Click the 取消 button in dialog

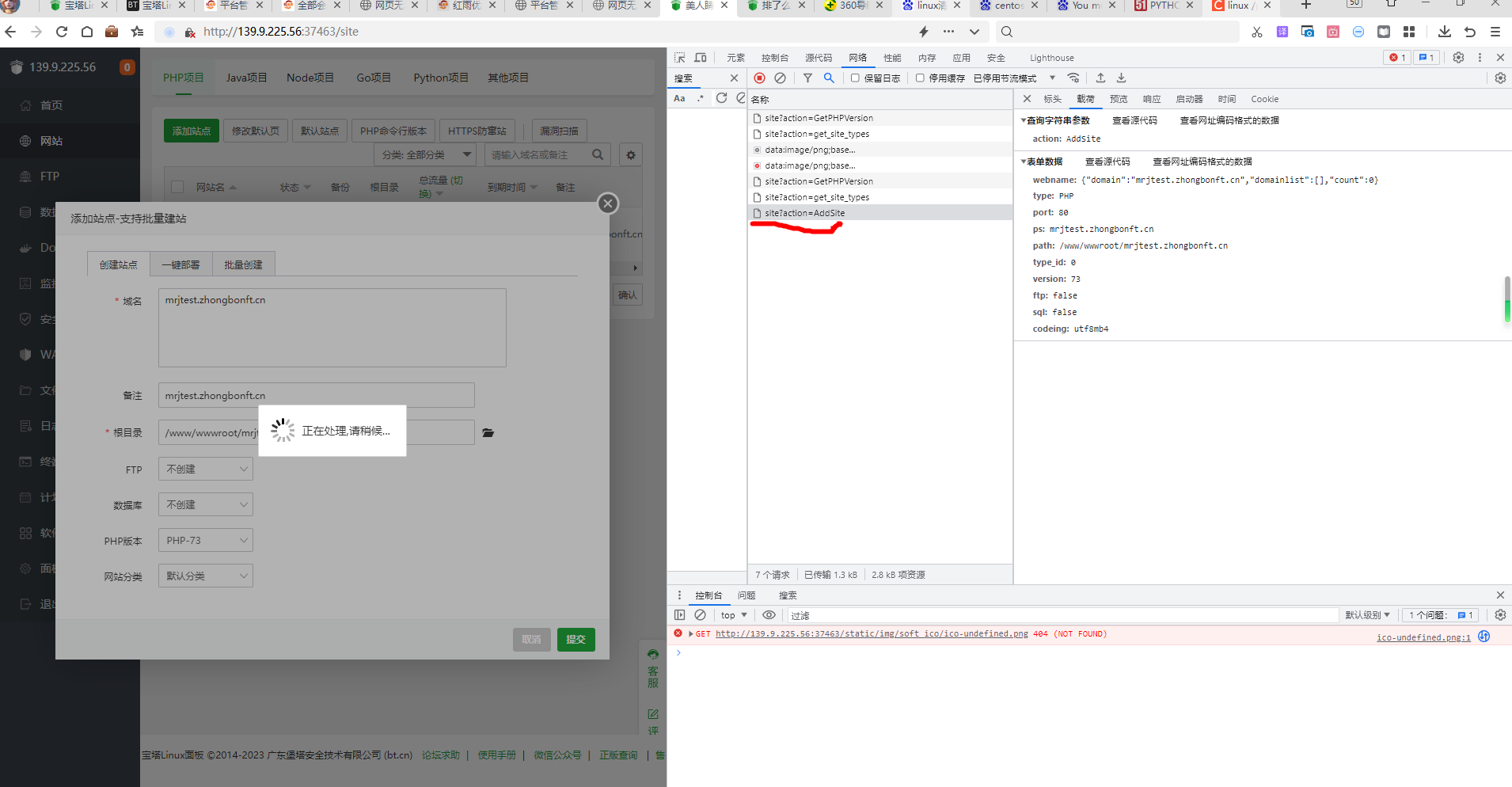(531, 639)
